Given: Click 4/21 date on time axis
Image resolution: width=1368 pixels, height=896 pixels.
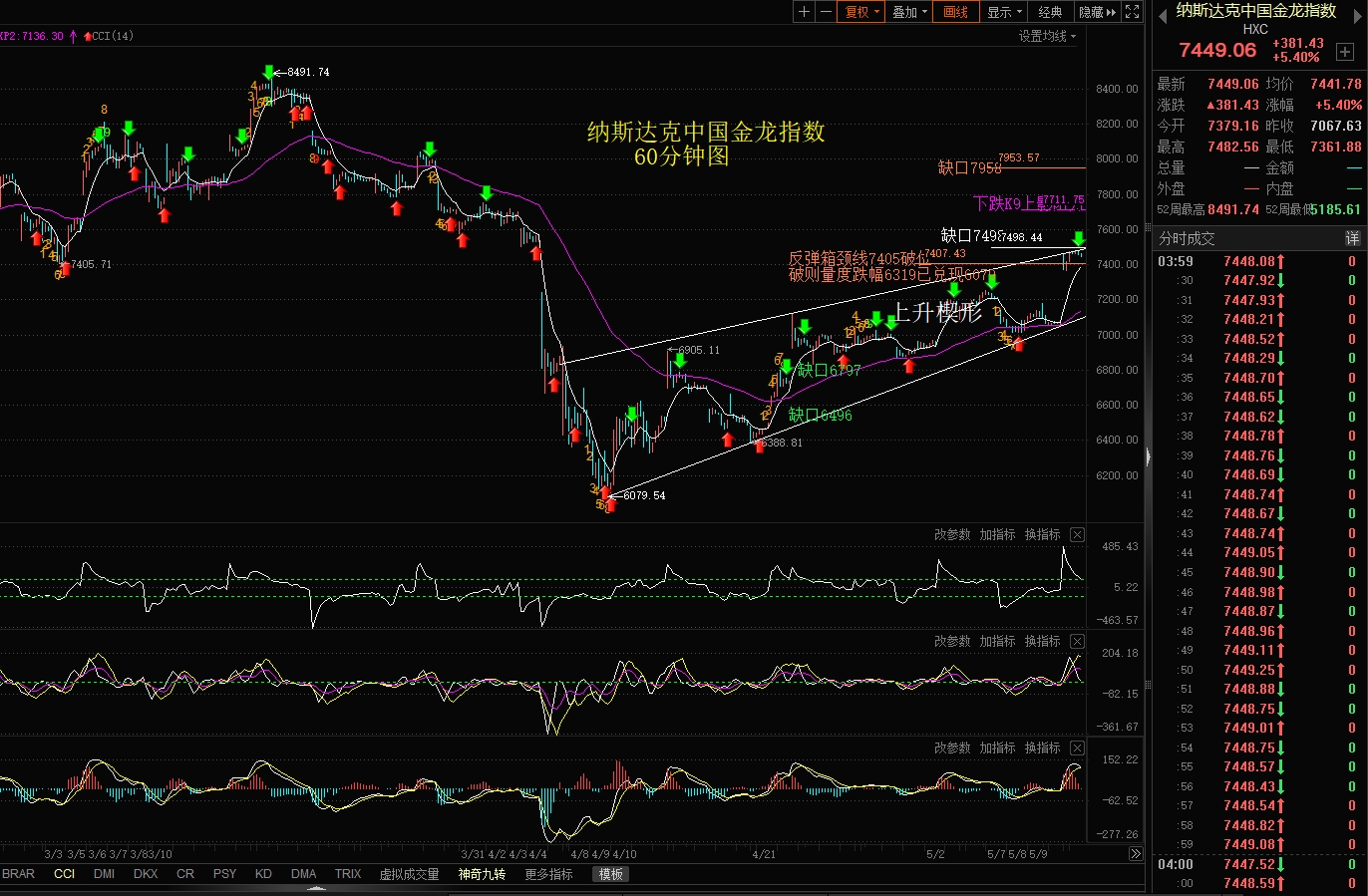Looking at the screenshot, I should [x=764, y=854].
